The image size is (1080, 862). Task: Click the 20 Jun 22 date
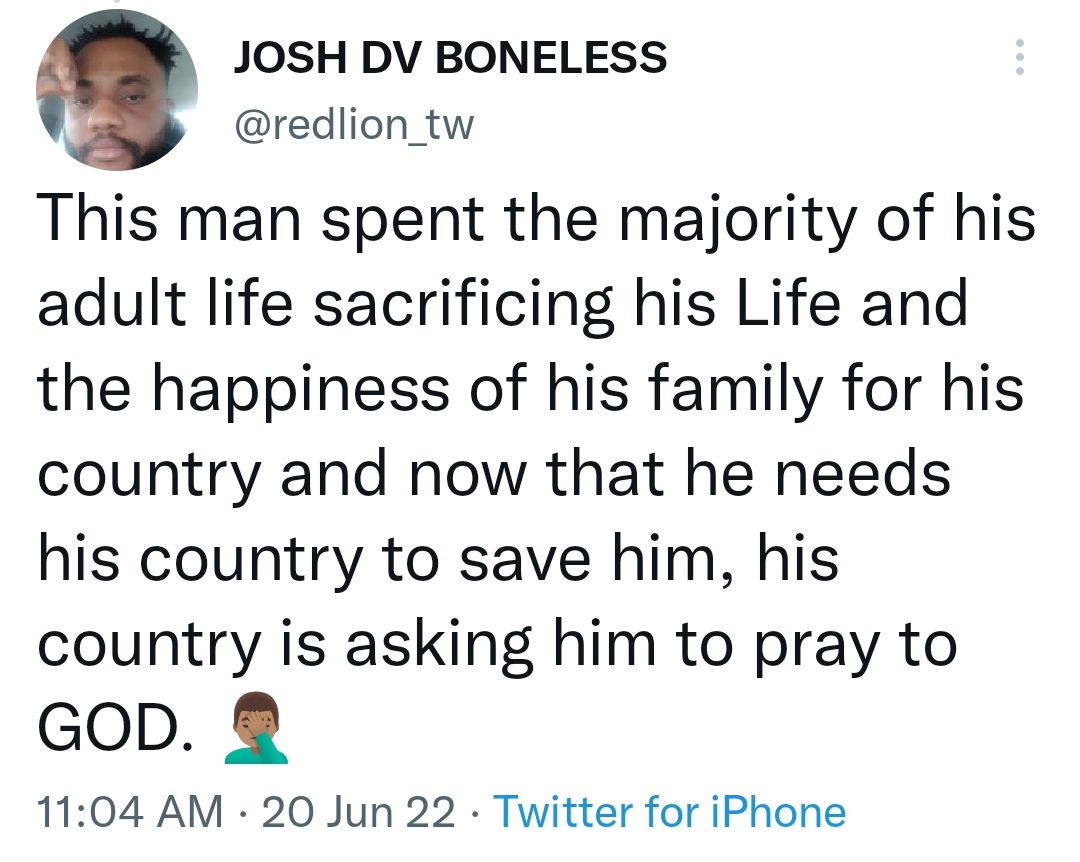pyautogui.click(x=359, y=812)
